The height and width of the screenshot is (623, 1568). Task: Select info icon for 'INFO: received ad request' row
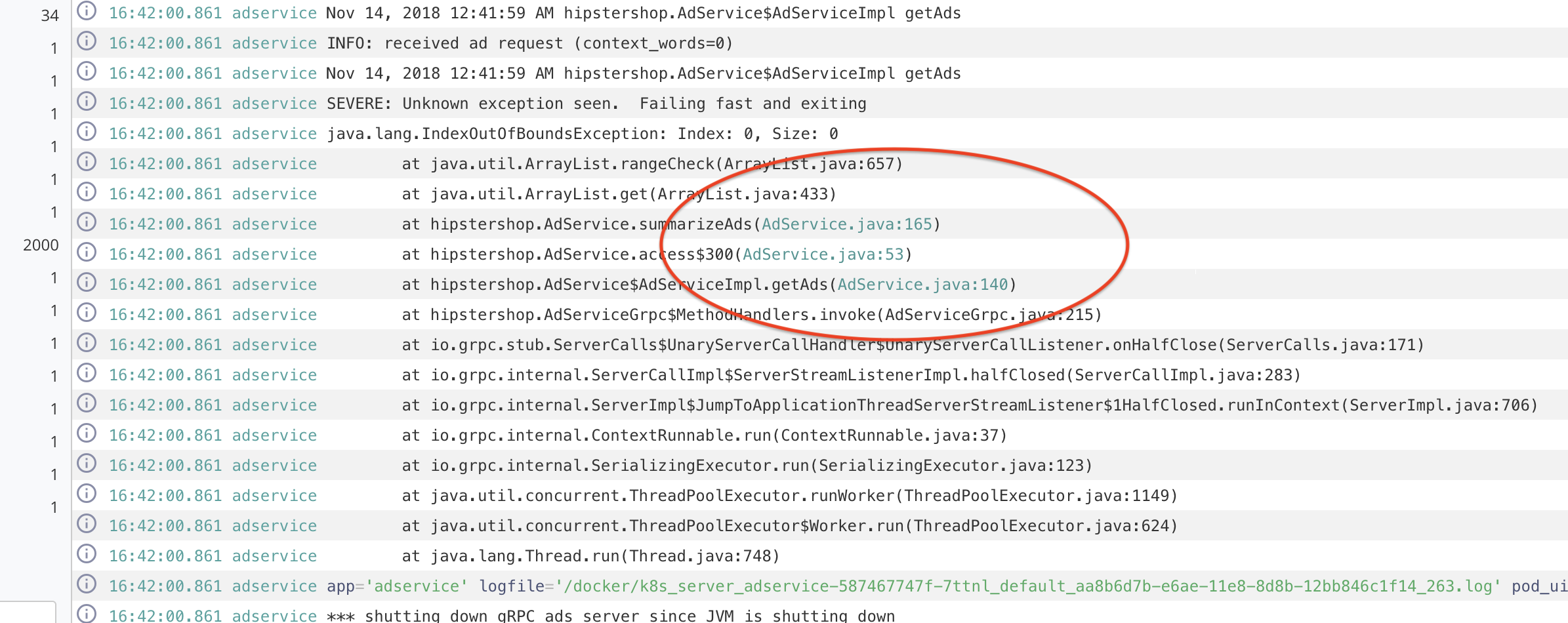87,41
